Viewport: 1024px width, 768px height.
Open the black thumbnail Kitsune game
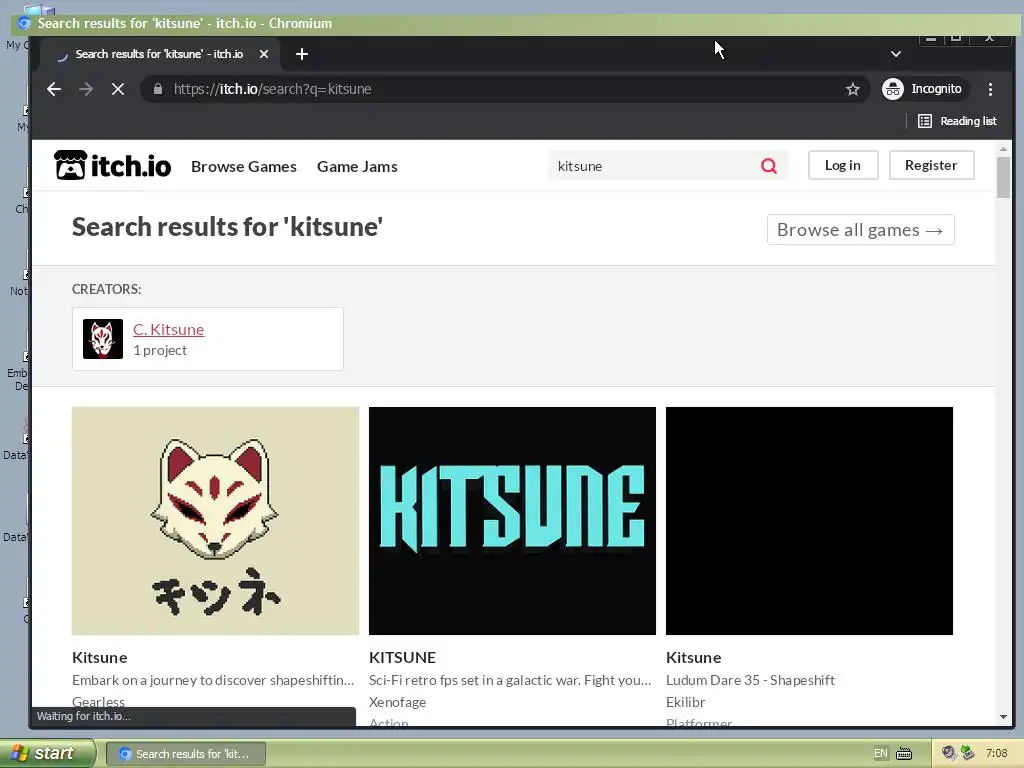click(809, 520)
